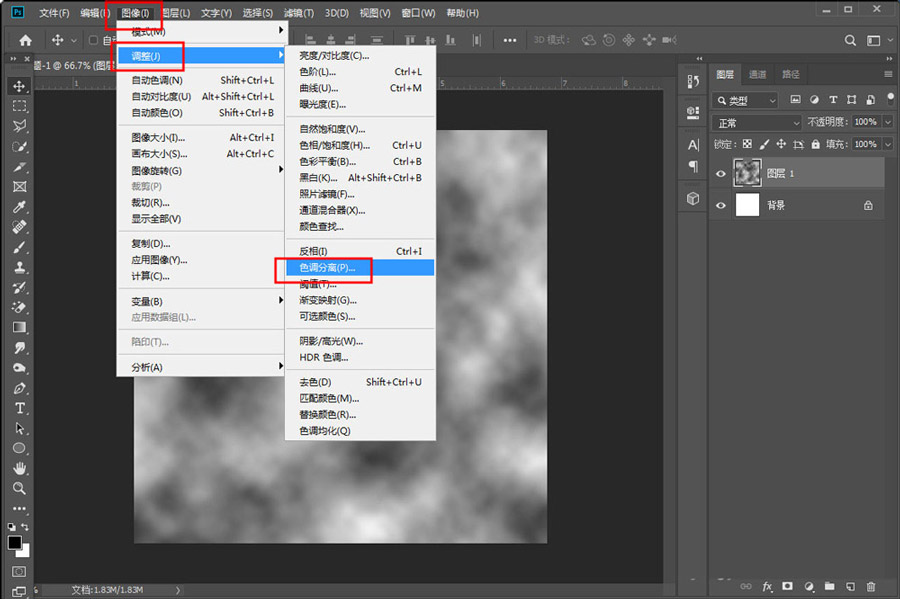
Task: Expand the 分析(A) submenu
Action: (x=200, y=367)
